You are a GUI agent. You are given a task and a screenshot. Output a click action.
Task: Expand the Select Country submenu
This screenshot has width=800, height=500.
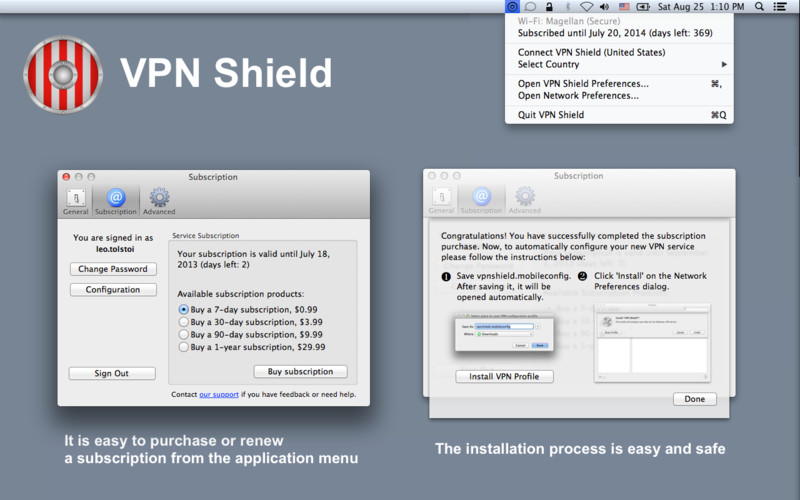coord(619,64)
